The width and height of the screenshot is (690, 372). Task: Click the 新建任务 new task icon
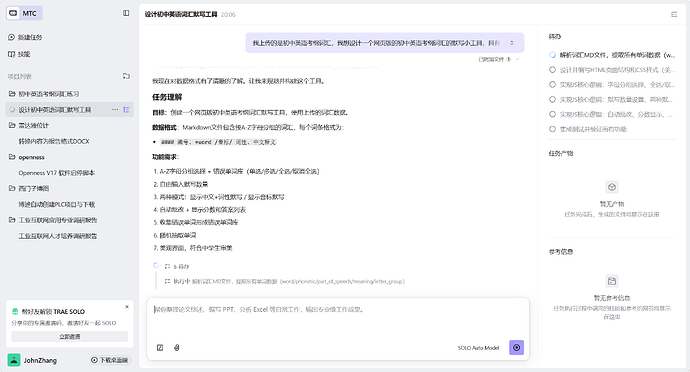(x=11, y=37)
